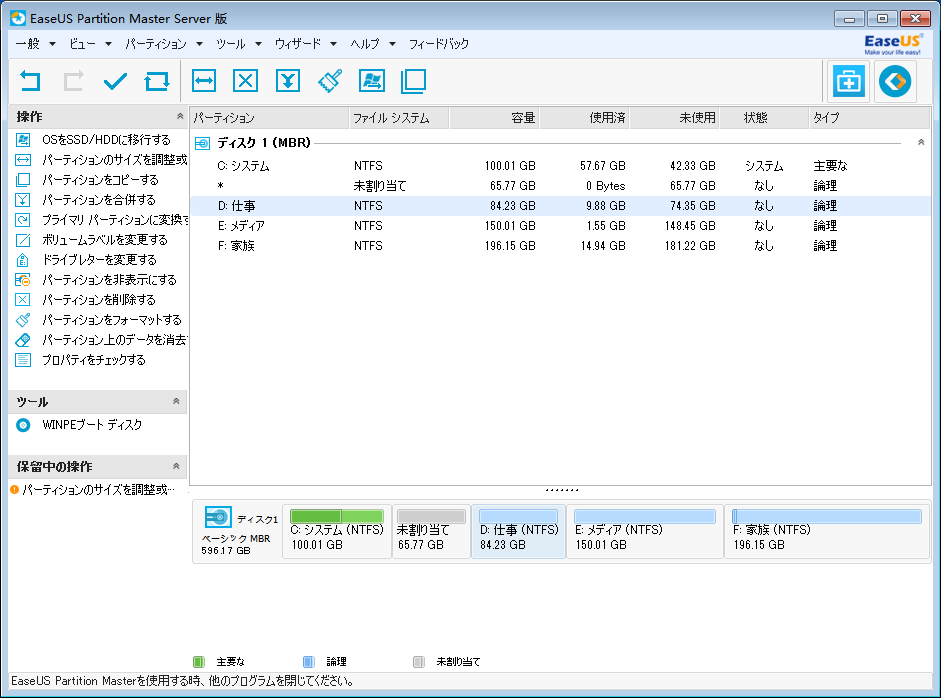Screen dimensions: 941x698
Task: Open the パーティション menu dropdown arrow
Action: pyautogui.click(x=199, y=44)
